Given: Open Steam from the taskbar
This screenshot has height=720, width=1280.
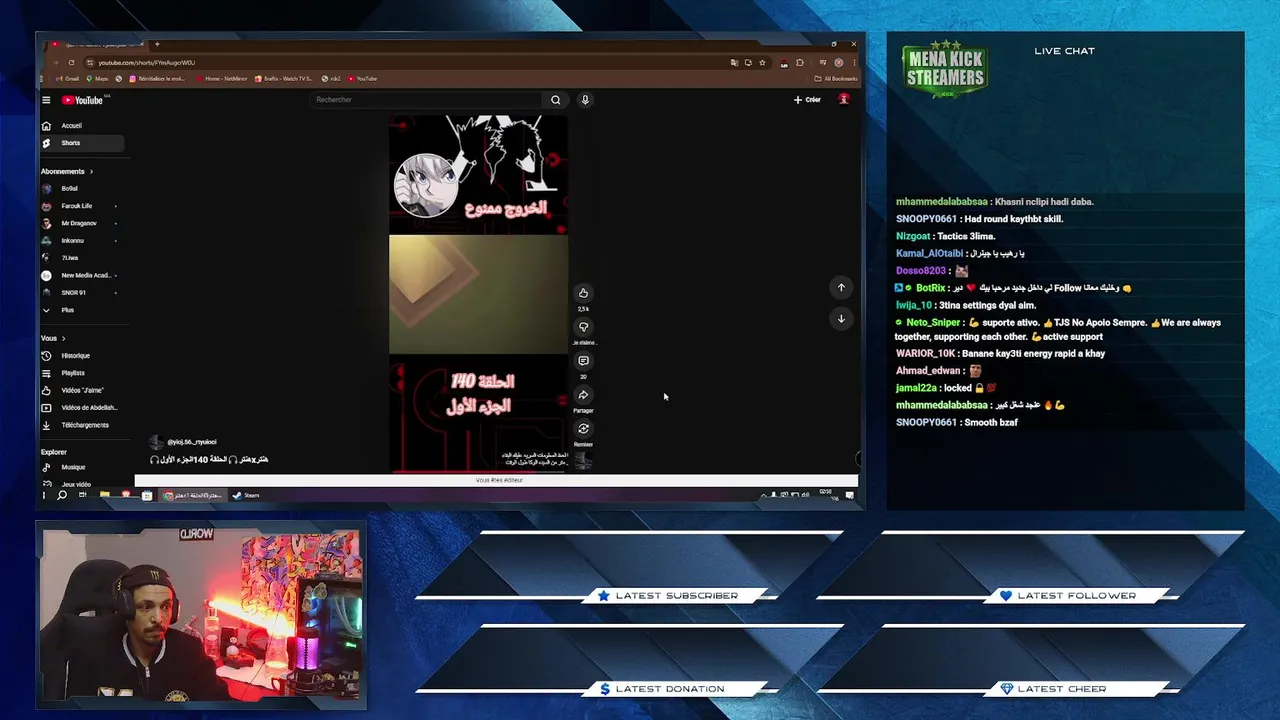Looking at the screenshot, I should (246, 495).
